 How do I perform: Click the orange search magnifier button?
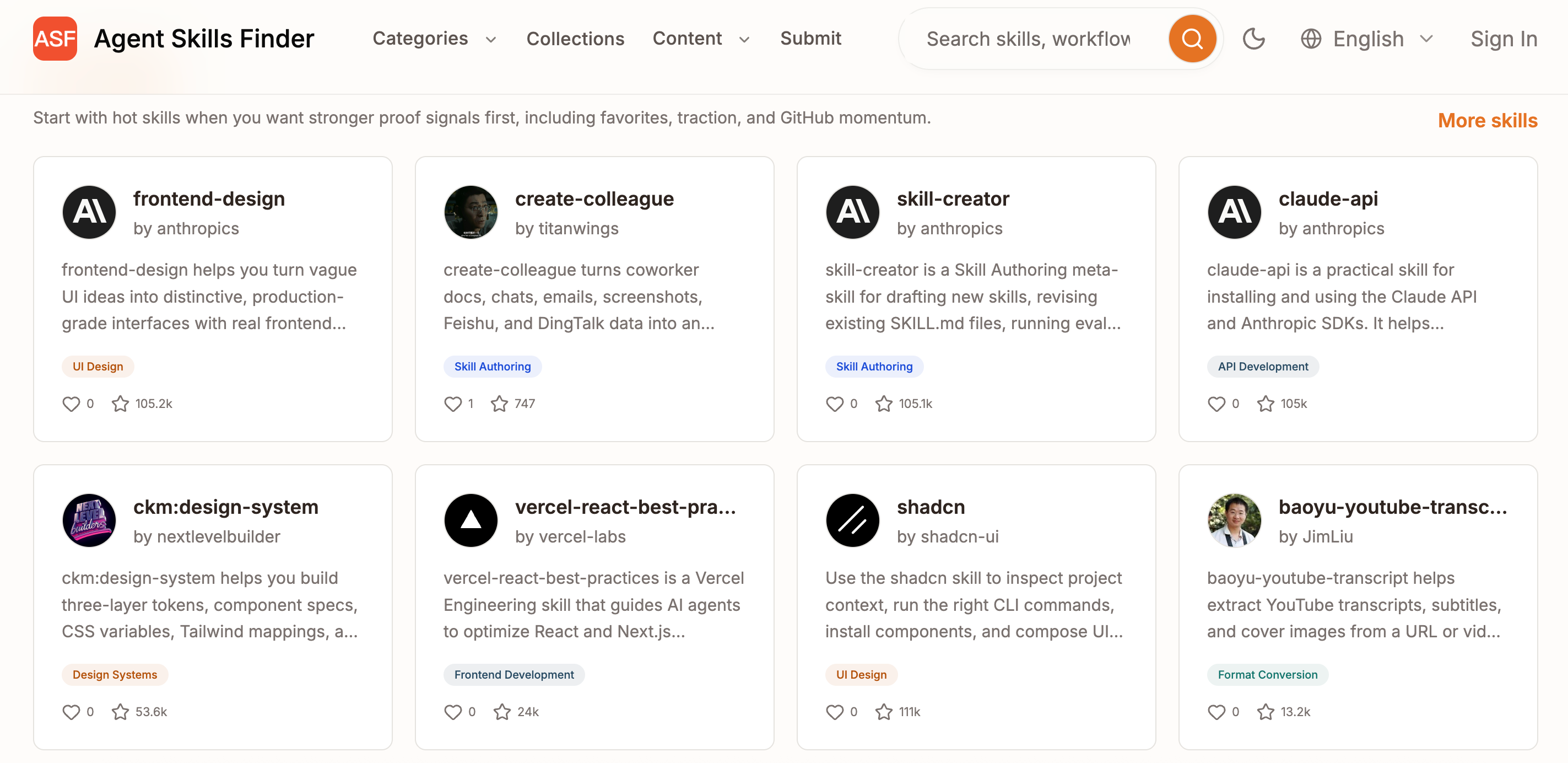click(x=1191, y=39)
